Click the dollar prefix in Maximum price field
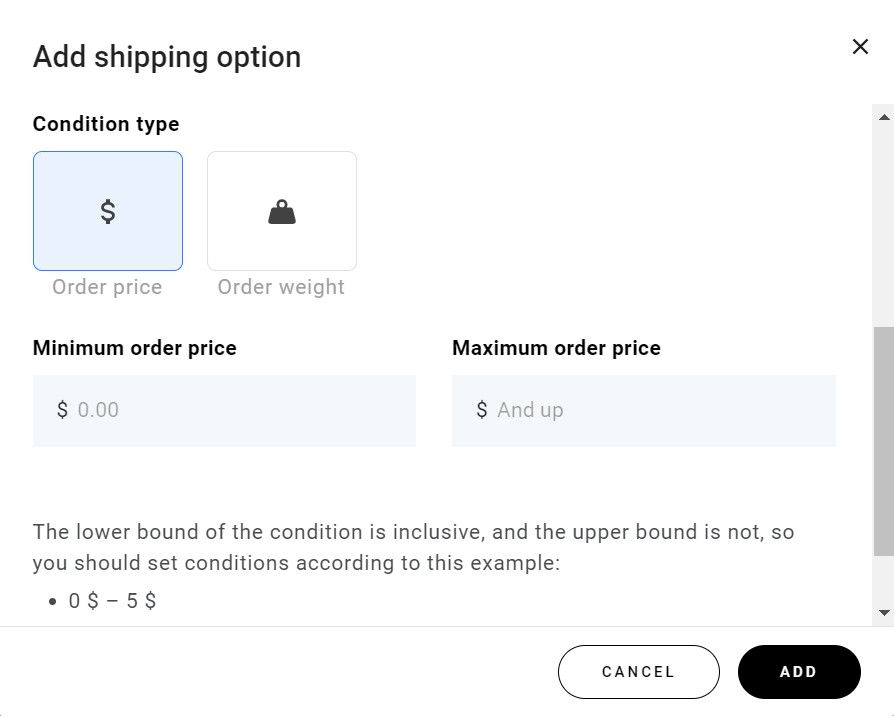The width and height of the screenshot is (894, 716). pos(480,410)
